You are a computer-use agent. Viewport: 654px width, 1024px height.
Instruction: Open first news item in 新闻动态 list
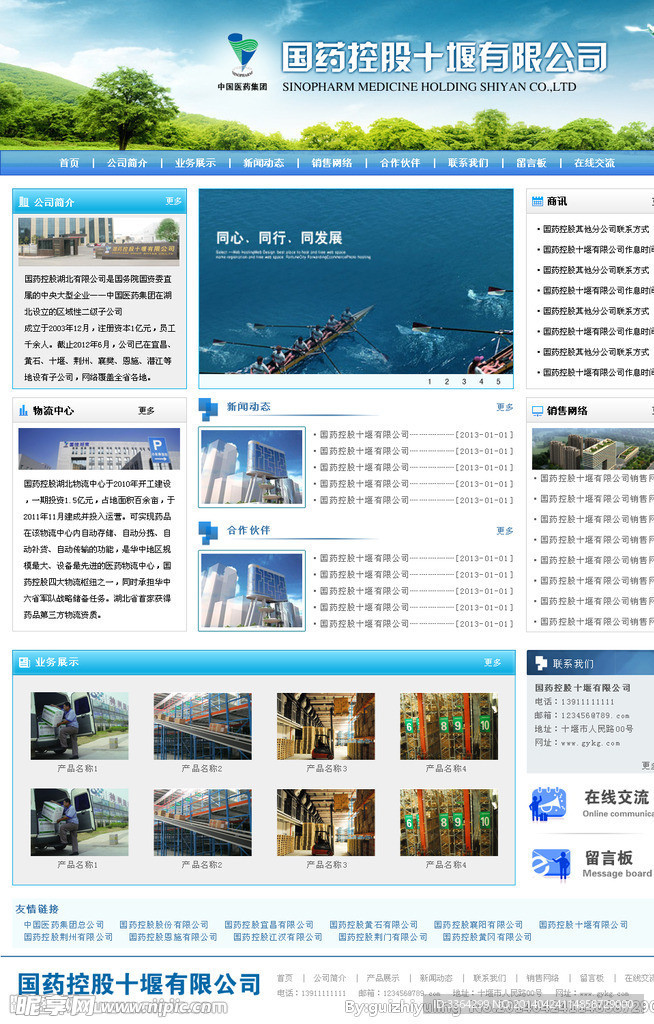414,435
